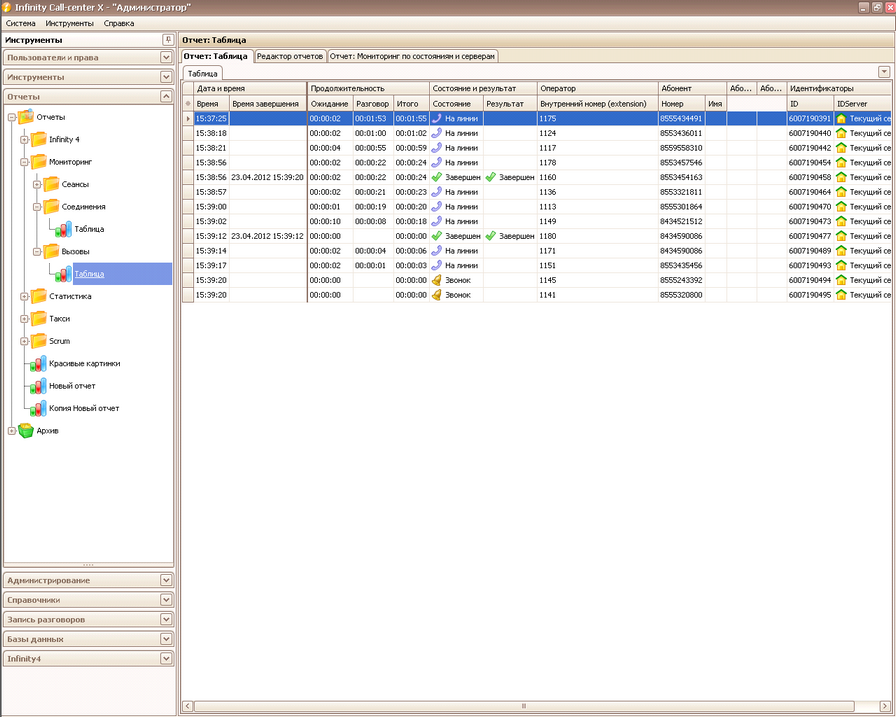896x717 pixels.
Task: Click the green check state icon in the 15:38:56 completed row
Action: (437, 177)
